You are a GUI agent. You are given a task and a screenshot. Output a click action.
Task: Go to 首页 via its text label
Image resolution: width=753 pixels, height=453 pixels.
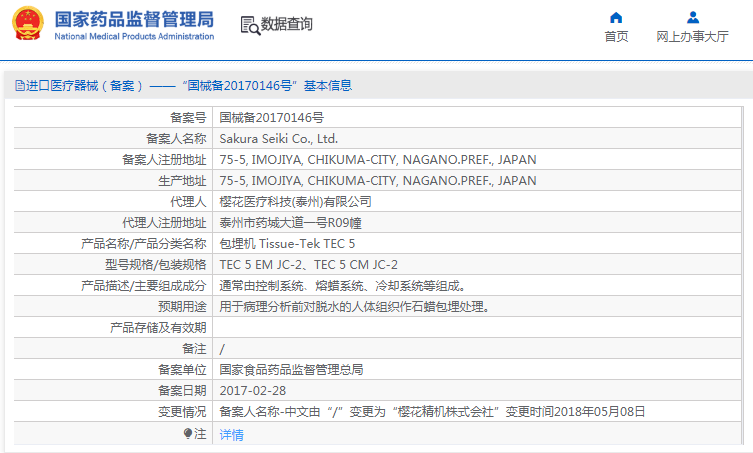pyautogui.click(x=616, y=37)
